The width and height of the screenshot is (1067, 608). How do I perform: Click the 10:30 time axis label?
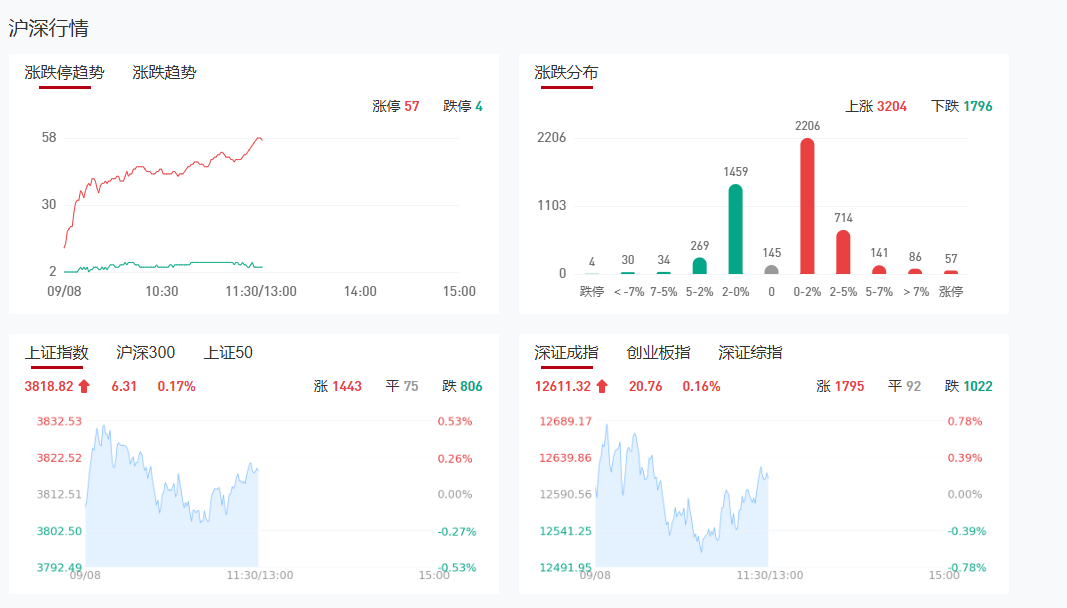pyautogui.click(x=162, y=291)
